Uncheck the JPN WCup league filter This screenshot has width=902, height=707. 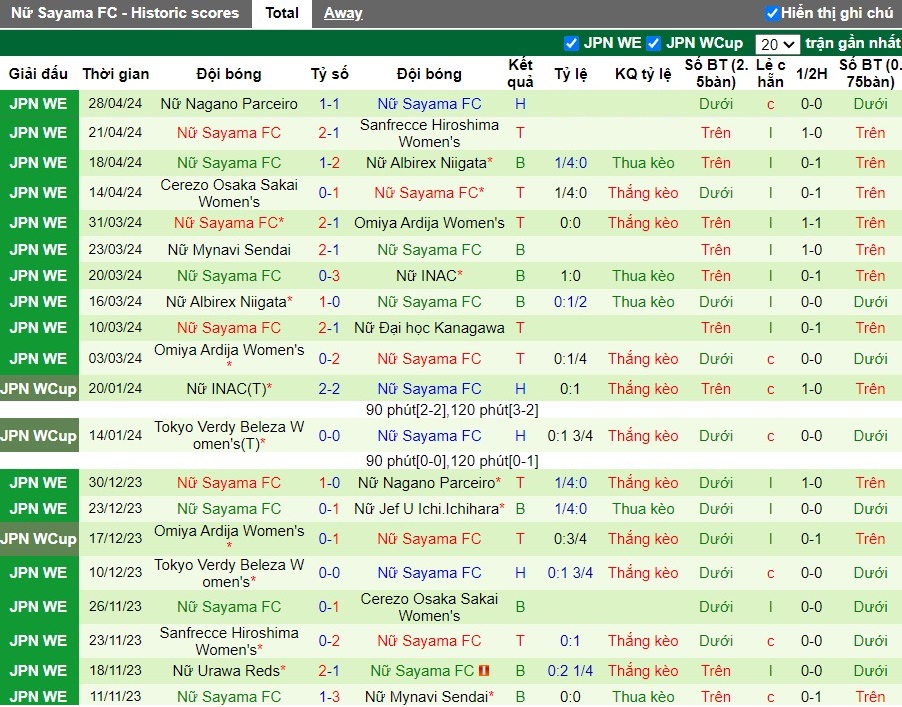click(653, 43)
